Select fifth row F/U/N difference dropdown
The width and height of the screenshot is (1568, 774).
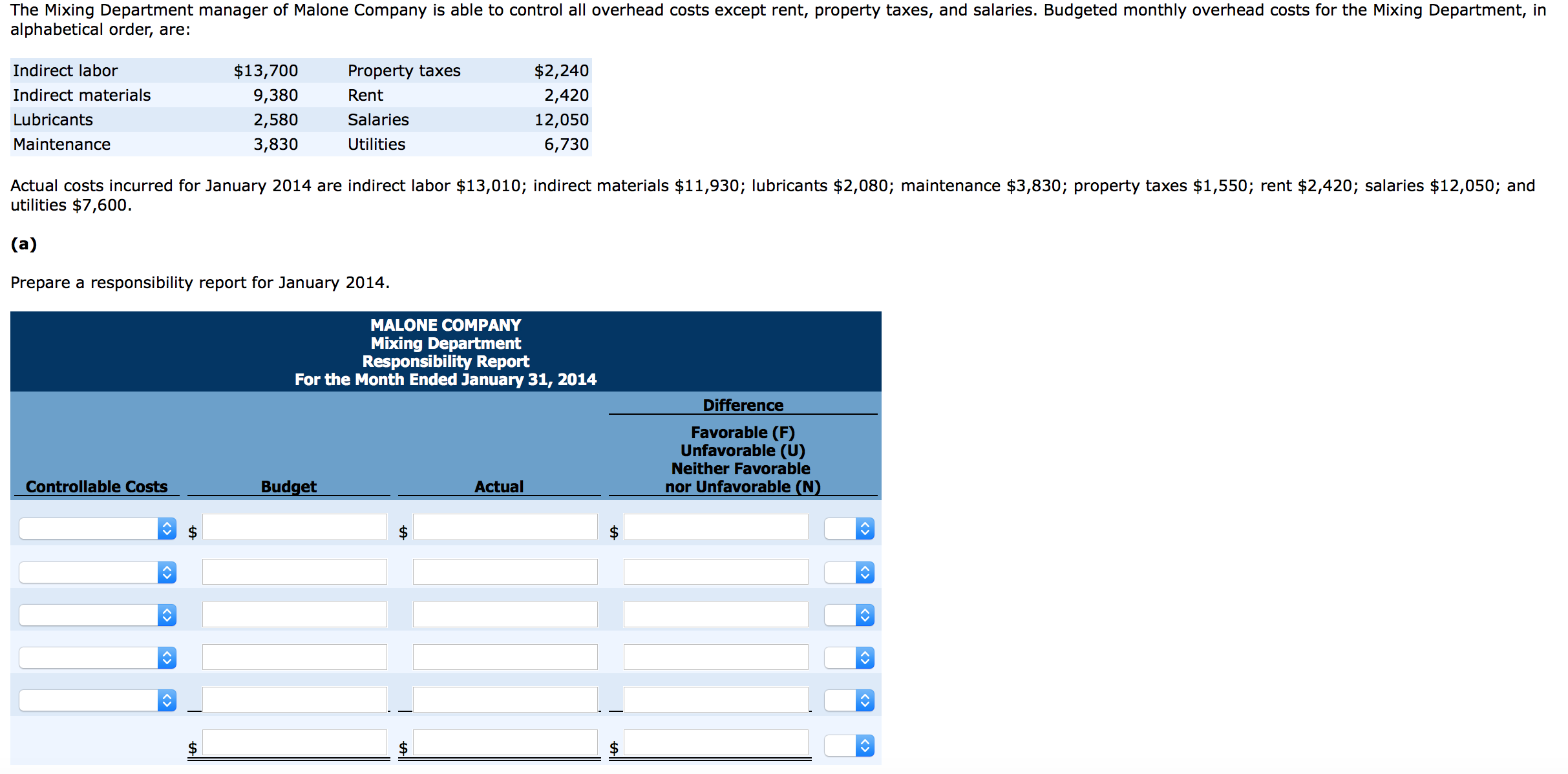(849, 700)
